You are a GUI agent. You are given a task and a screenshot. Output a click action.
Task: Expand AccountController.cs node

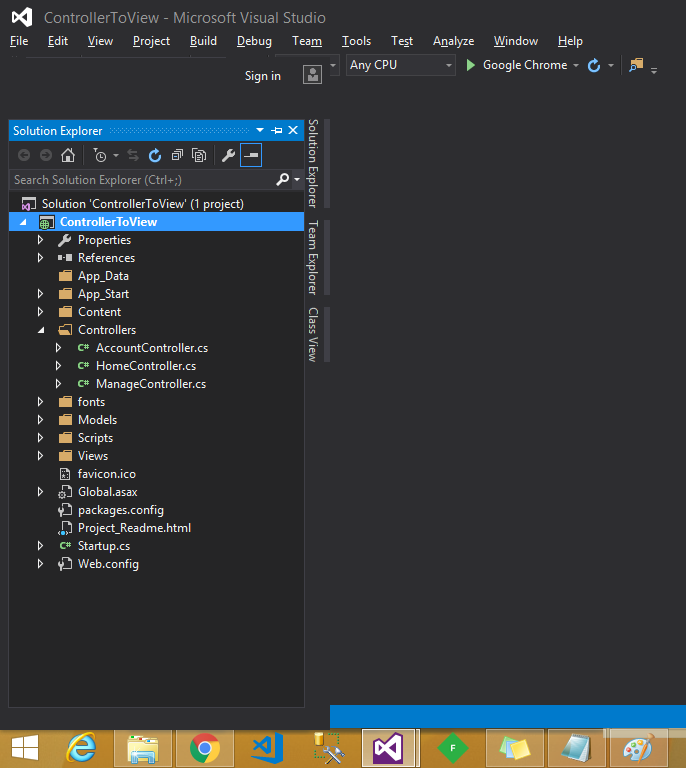point(58,348)
